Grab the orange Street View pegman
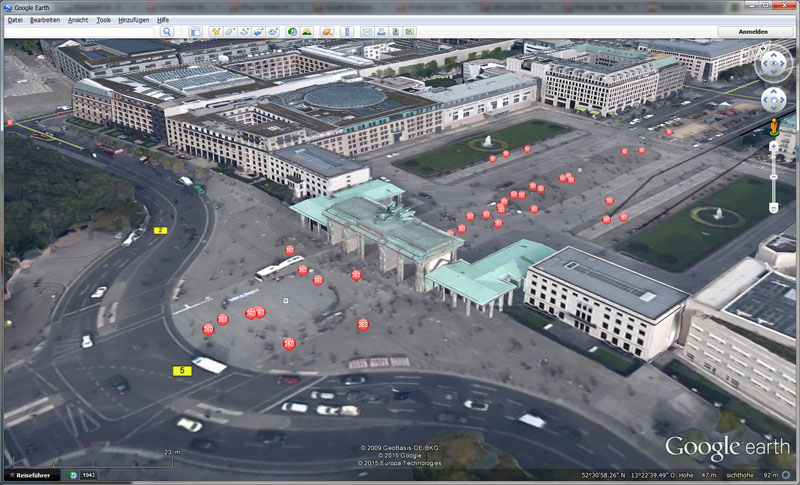This screenshot has width=800, height=485. (774, 127)
